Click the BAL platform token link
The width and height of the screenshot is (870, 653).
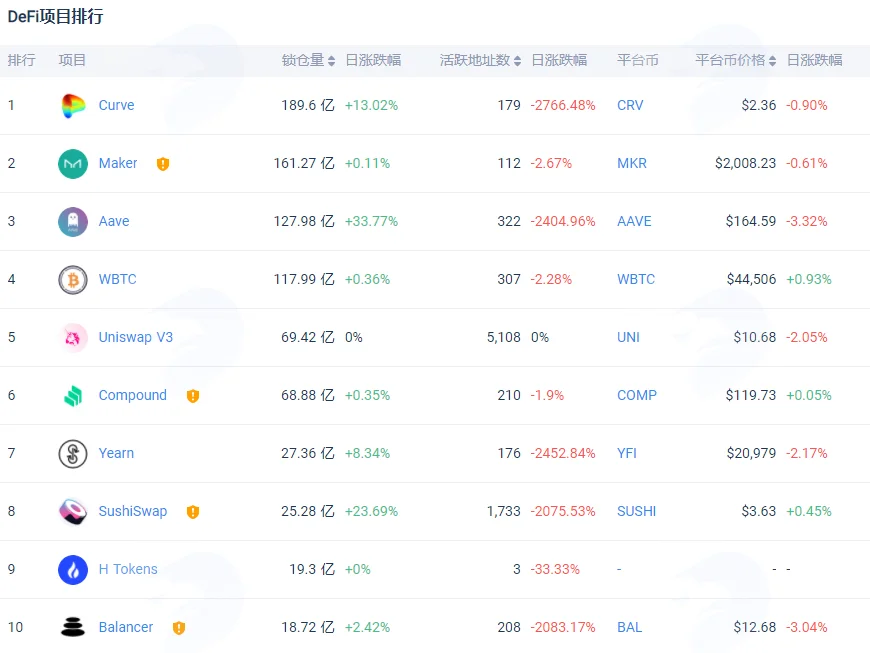[630, 627]
